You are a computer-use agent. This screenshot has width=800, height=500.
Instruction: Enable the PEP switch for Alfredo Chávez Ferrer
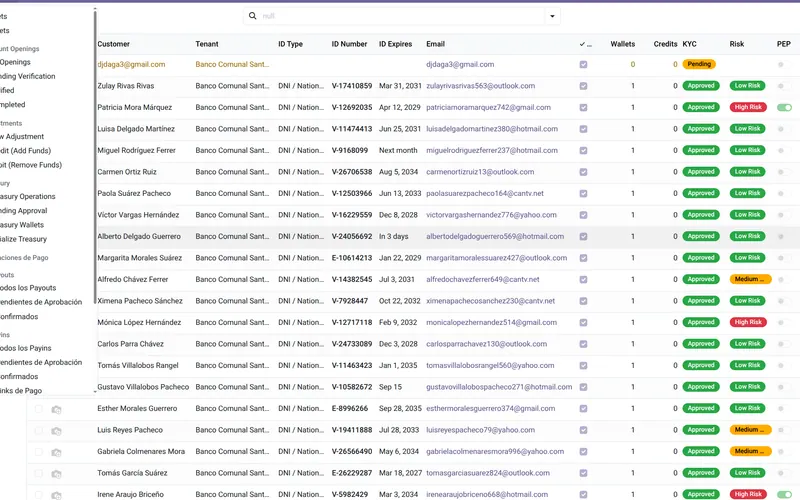[x=784, y=279]
